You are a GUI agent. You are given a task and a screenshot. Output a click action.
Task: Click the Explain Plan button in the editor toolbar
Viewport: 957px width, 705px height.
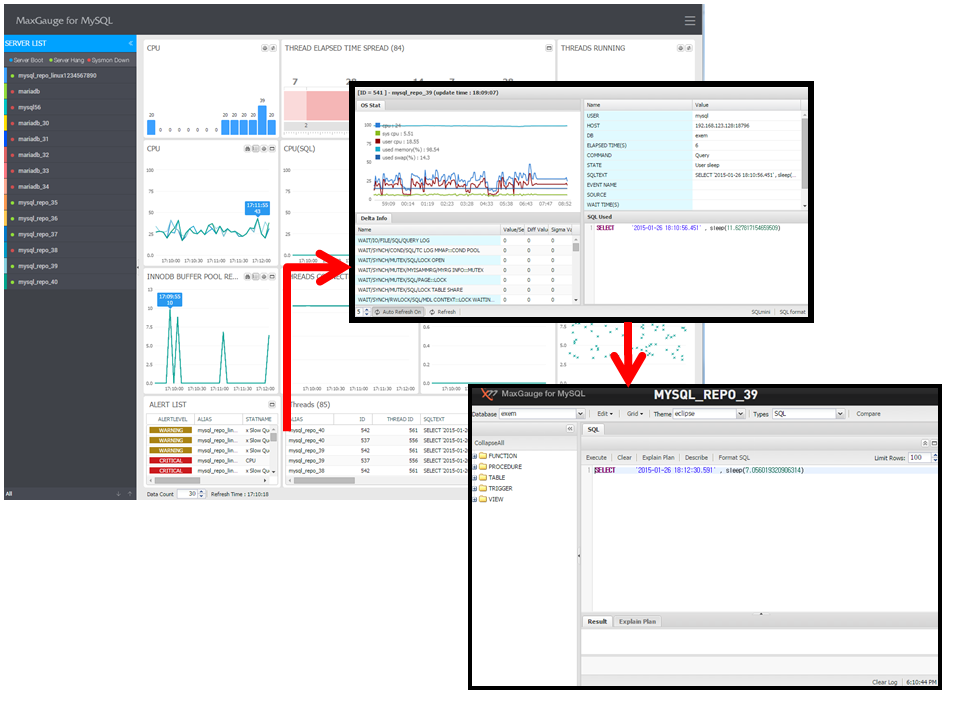pos(658,458)
